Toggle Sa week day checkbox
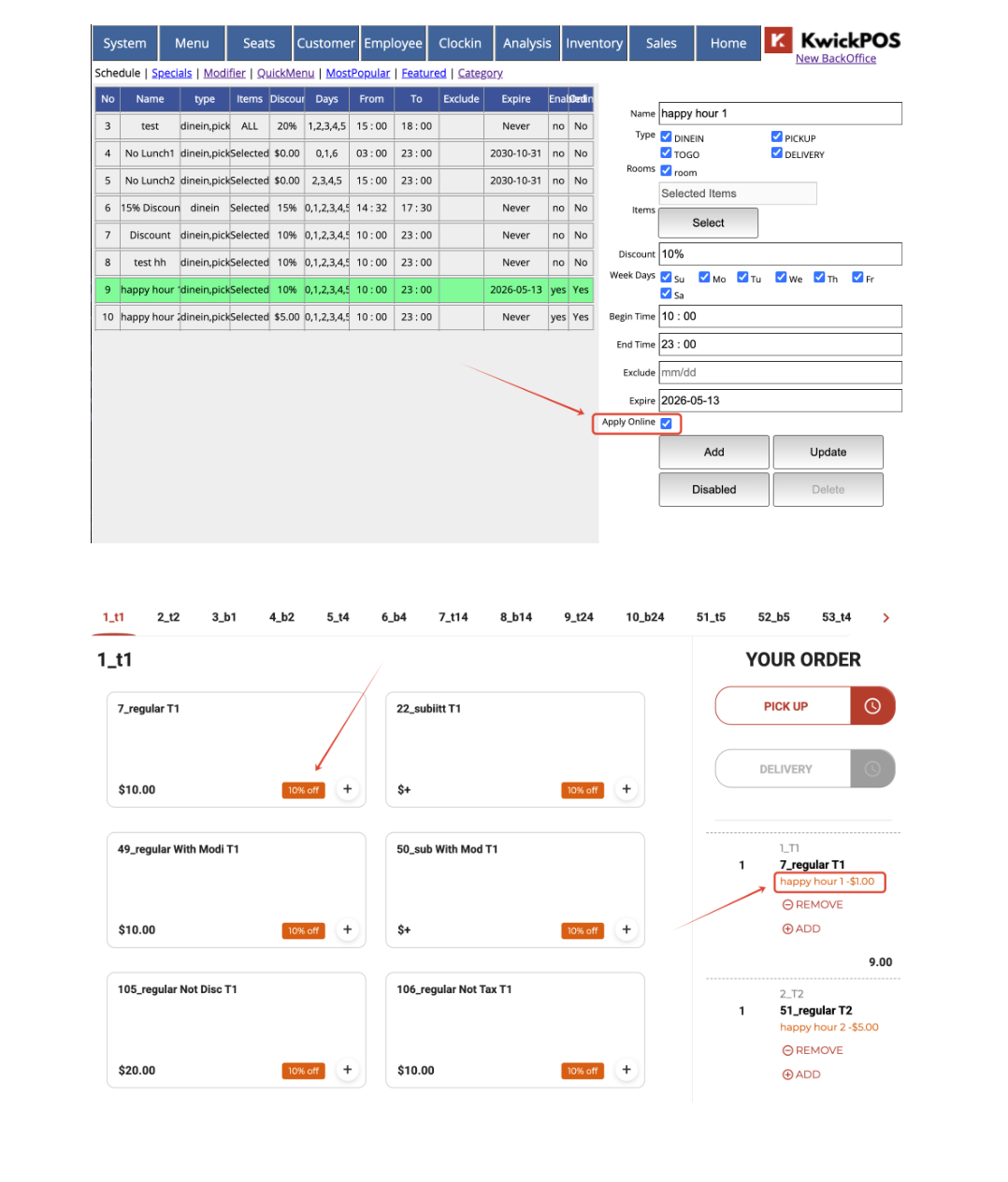 (x=667, y=294)
